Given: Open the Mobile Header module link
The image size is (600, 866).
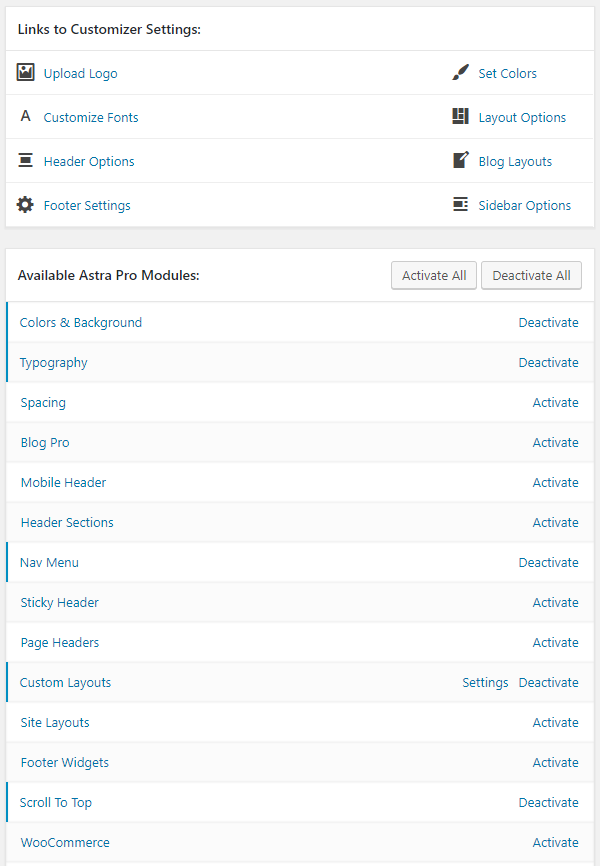Looking at the screenshot, I should point(63,483).
